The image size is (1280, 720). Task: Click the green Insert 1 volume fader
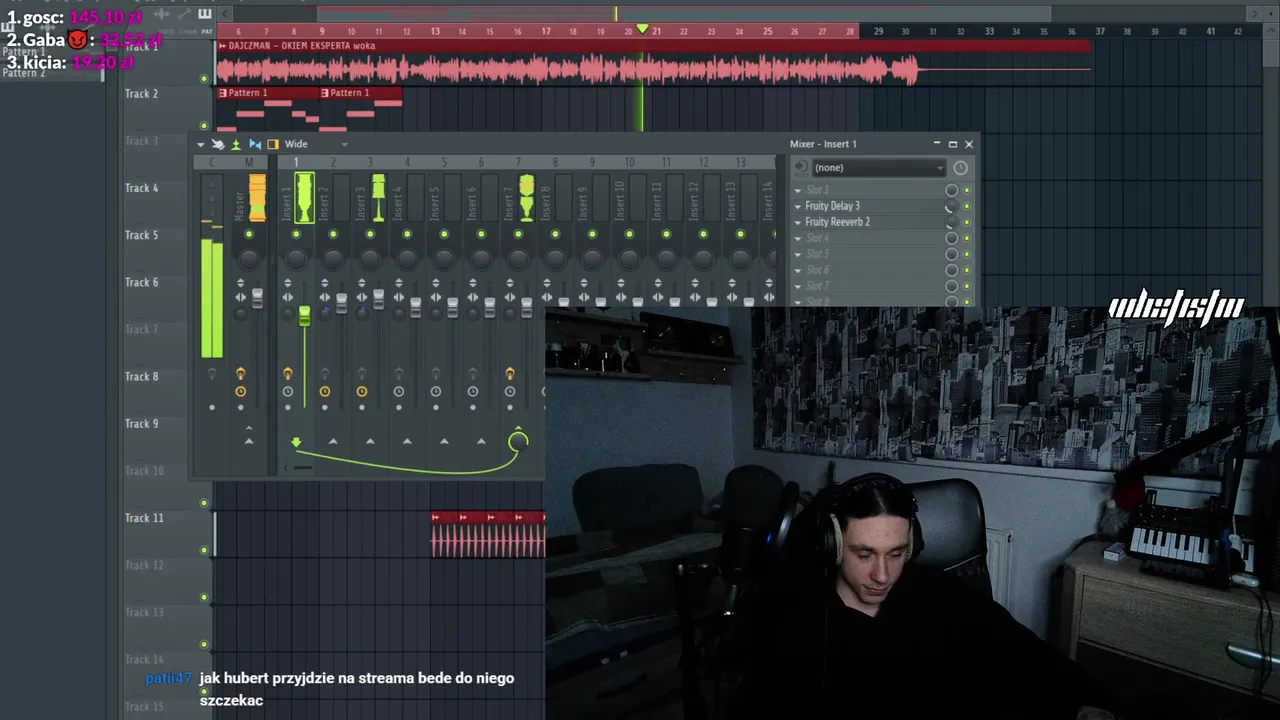(x=305, y=316)
